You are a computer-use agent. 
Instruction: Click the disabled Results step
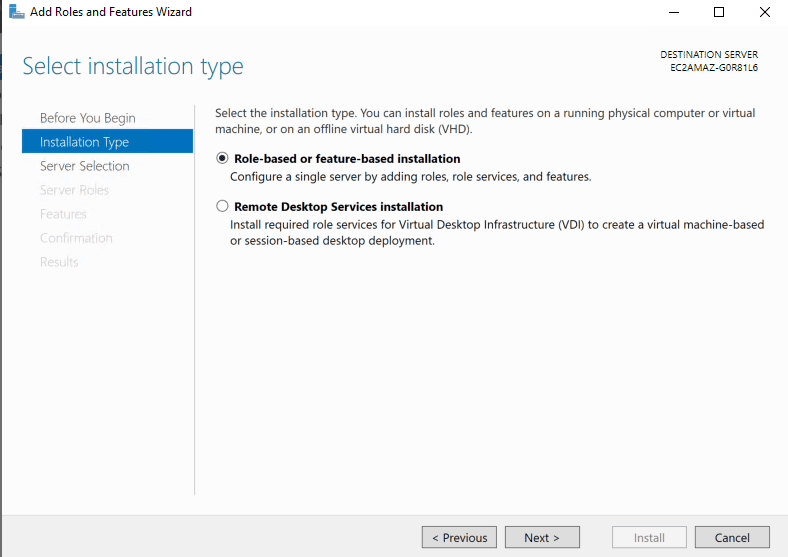[59, 262]
